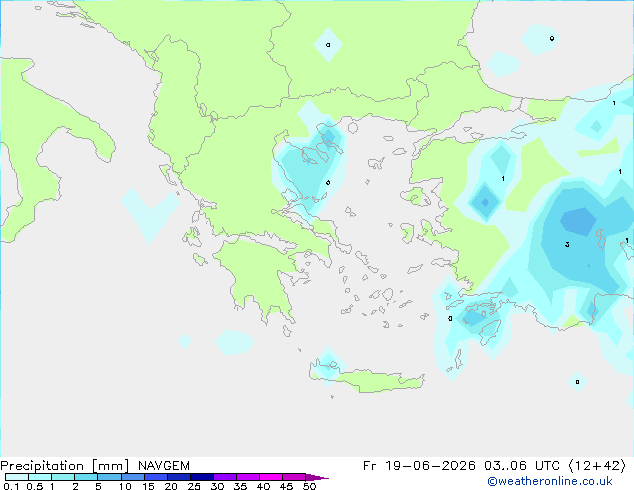Click the 'Precipitation' legend title word
This screenshot has height=490, width=634.
[x=42, y=466]
